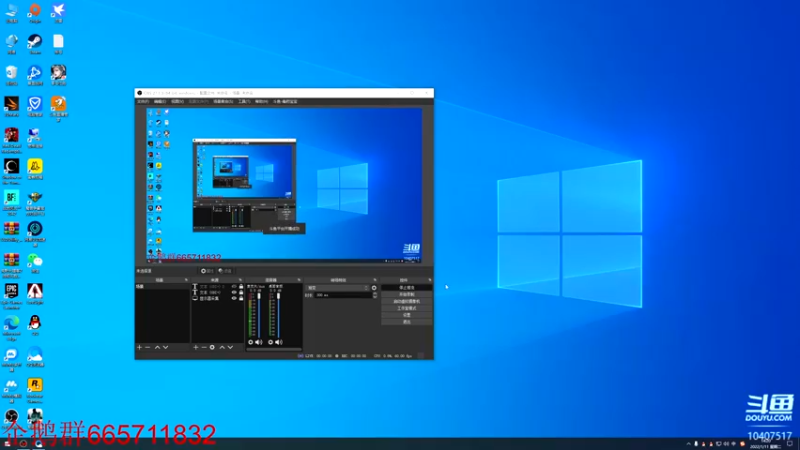Pop out the Scene Transitions dock header icon
Viewport: 800px width, 450px height.
pyautogui.click(x=375, y=280)
